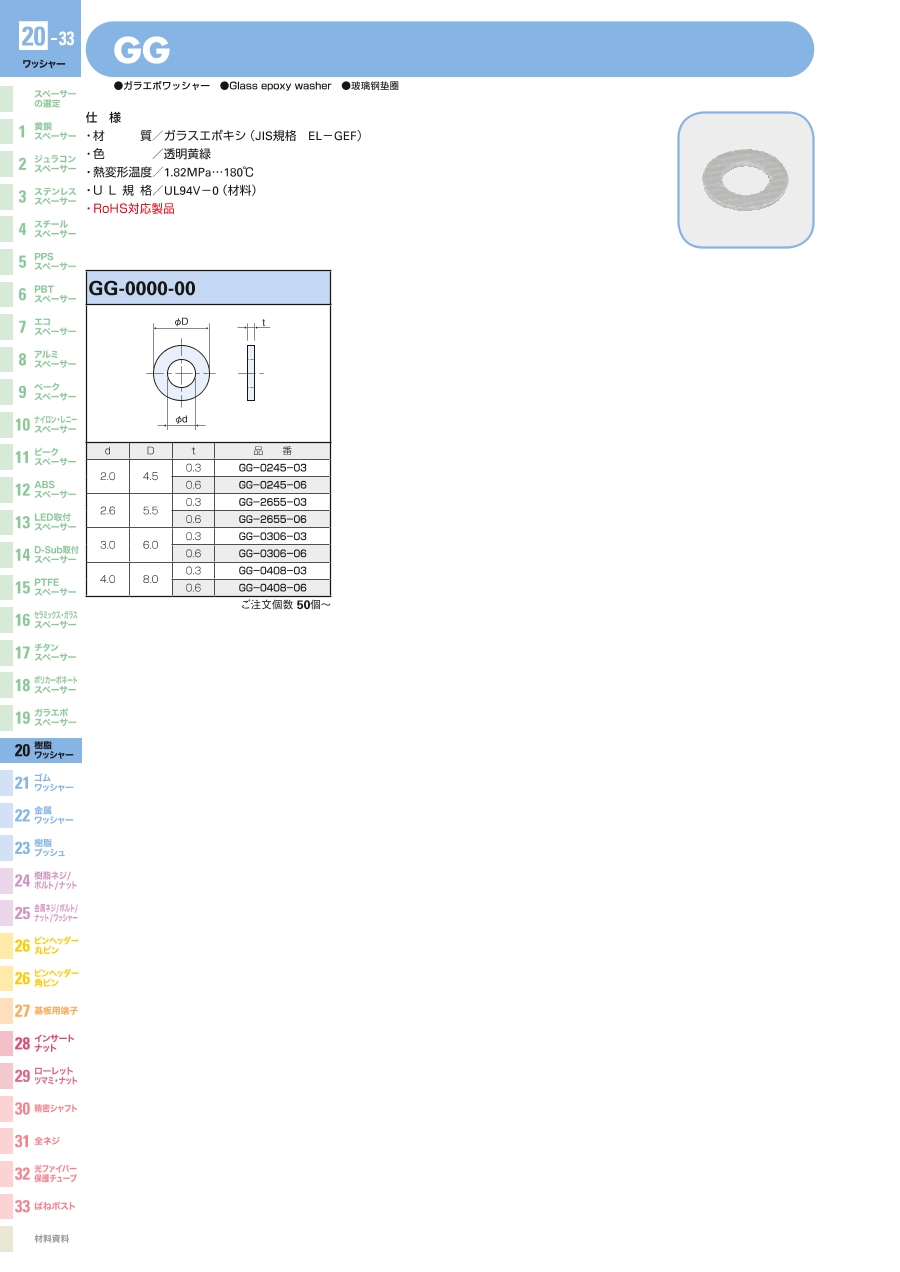Open section 33 spring post tab
The width and height of the screenshot is (900, 1272).
point(41,1206)
